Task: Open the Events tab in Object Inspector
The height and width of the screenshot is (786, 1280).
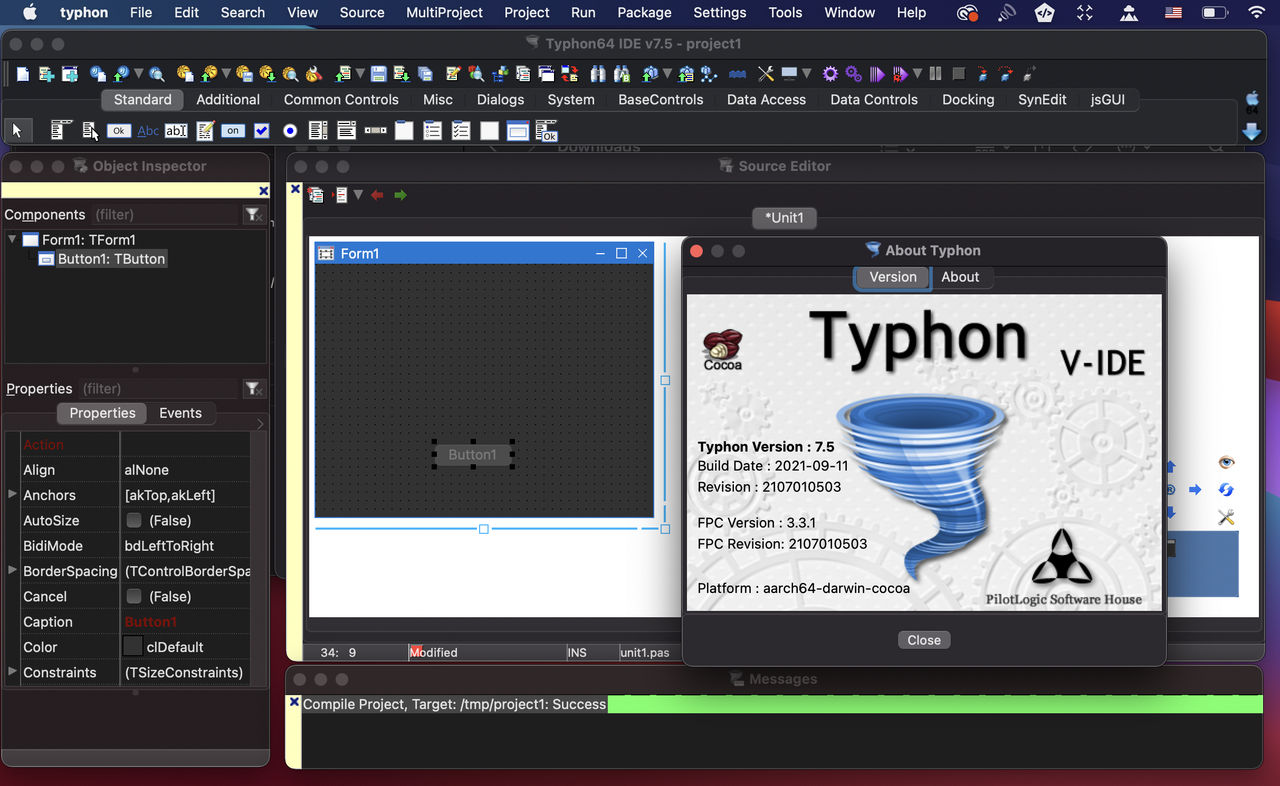Action: pos(180,413)
